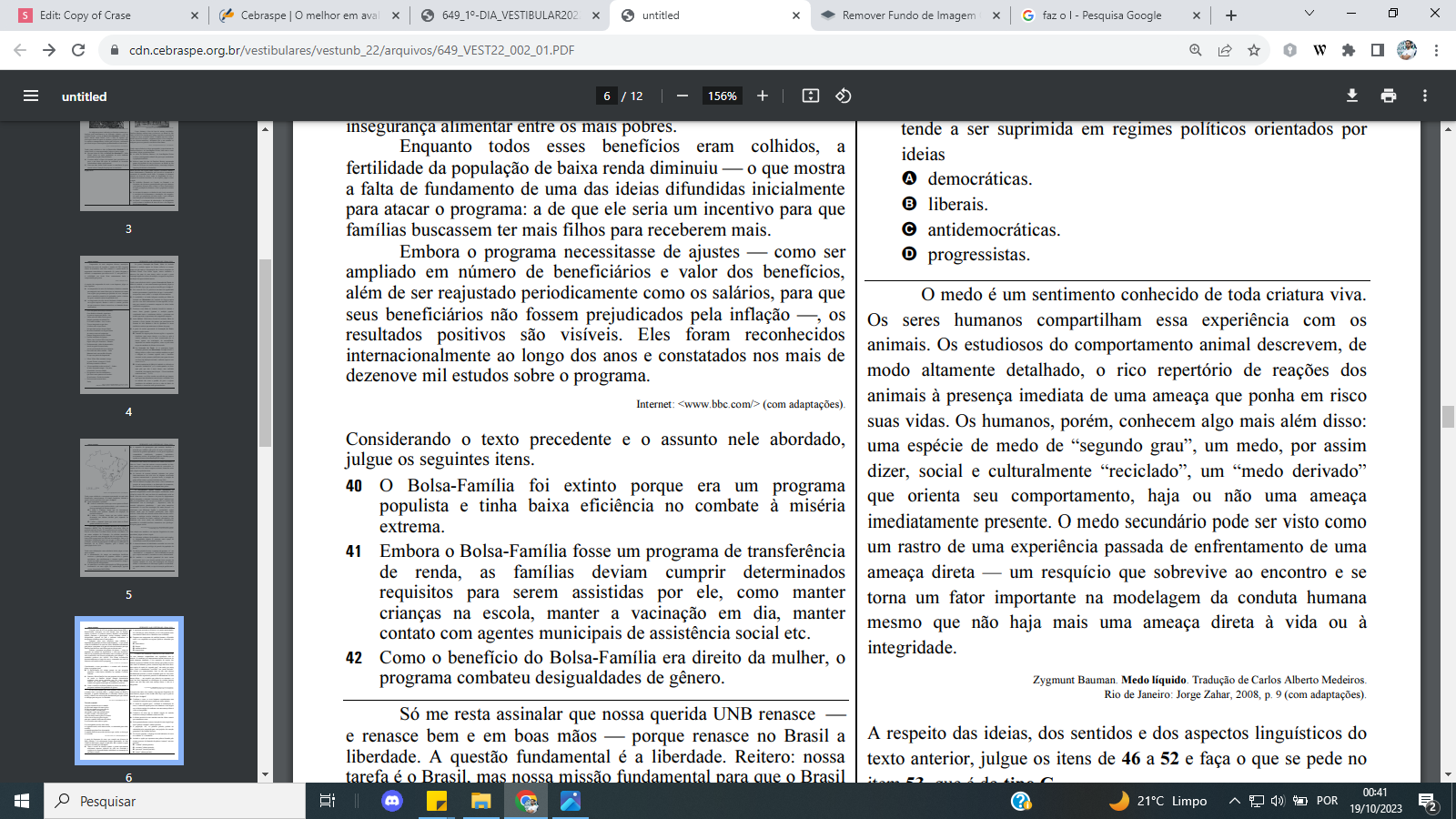Screen dimensions: 1456x819
Task: Select page 6 thumbnail
Action: tap(128, 691)
